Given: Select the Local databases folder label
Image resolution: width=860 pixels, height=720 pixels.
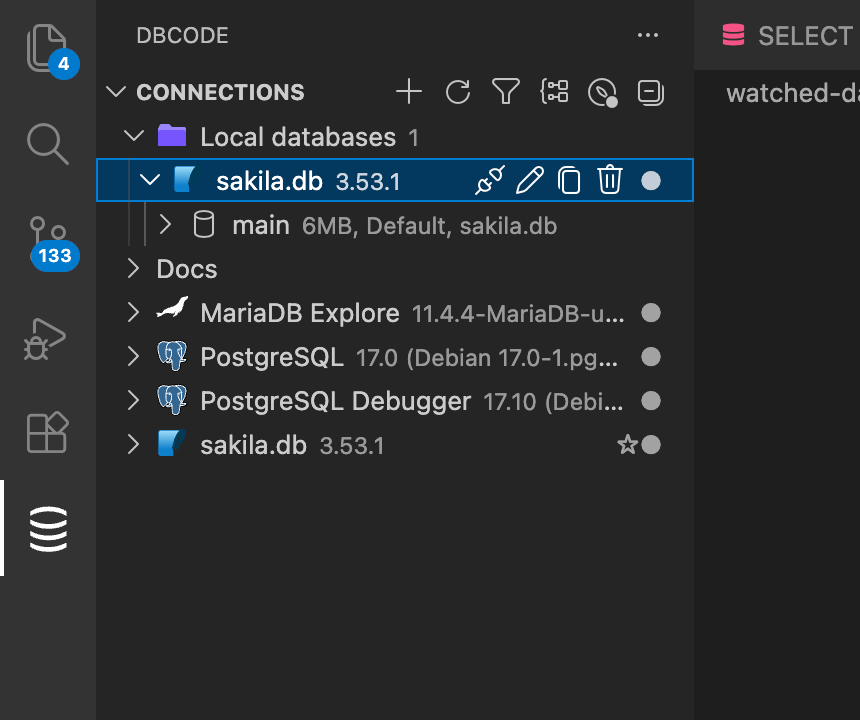Looking at the screenshot, I should point(298,137).
